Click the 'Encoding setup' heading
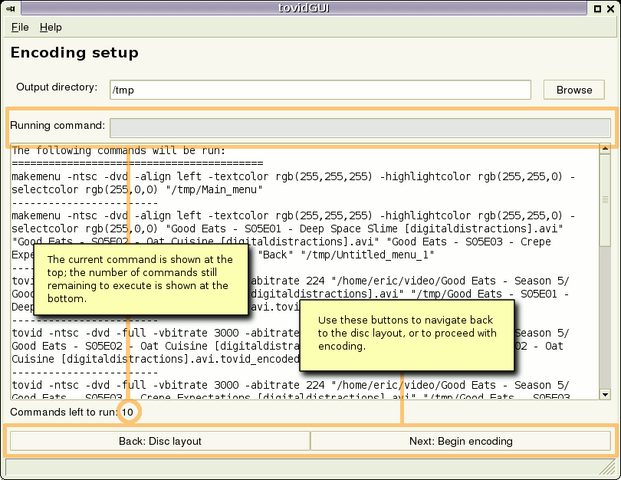Image resolution: width=621 pixels, height=480 pixels. 74,53
